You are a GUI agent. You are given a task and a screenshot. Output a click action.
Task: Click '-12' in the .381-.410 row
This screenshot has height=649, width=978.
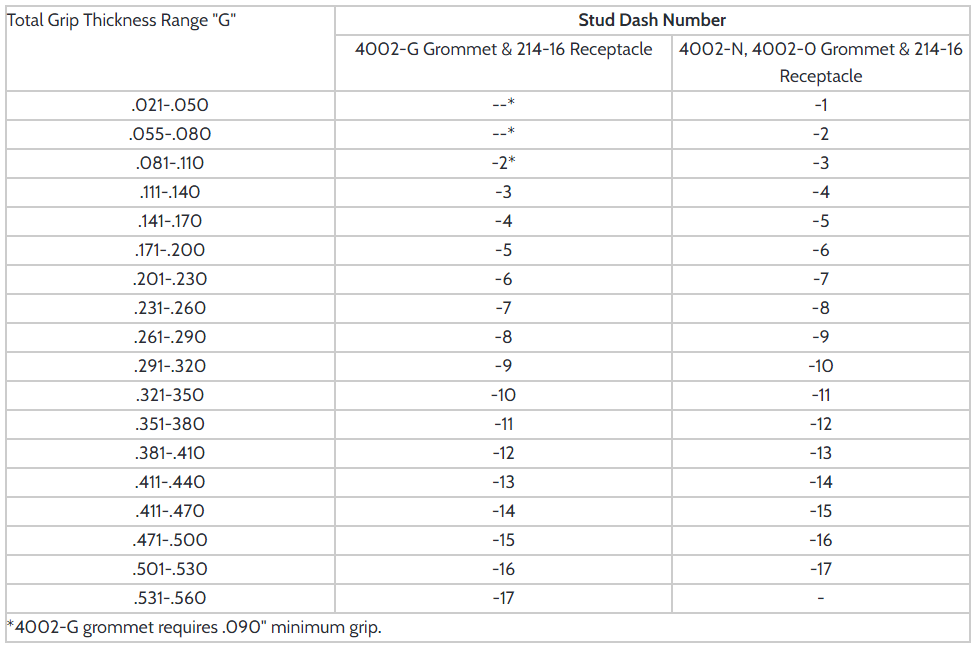tap(503, 453)
